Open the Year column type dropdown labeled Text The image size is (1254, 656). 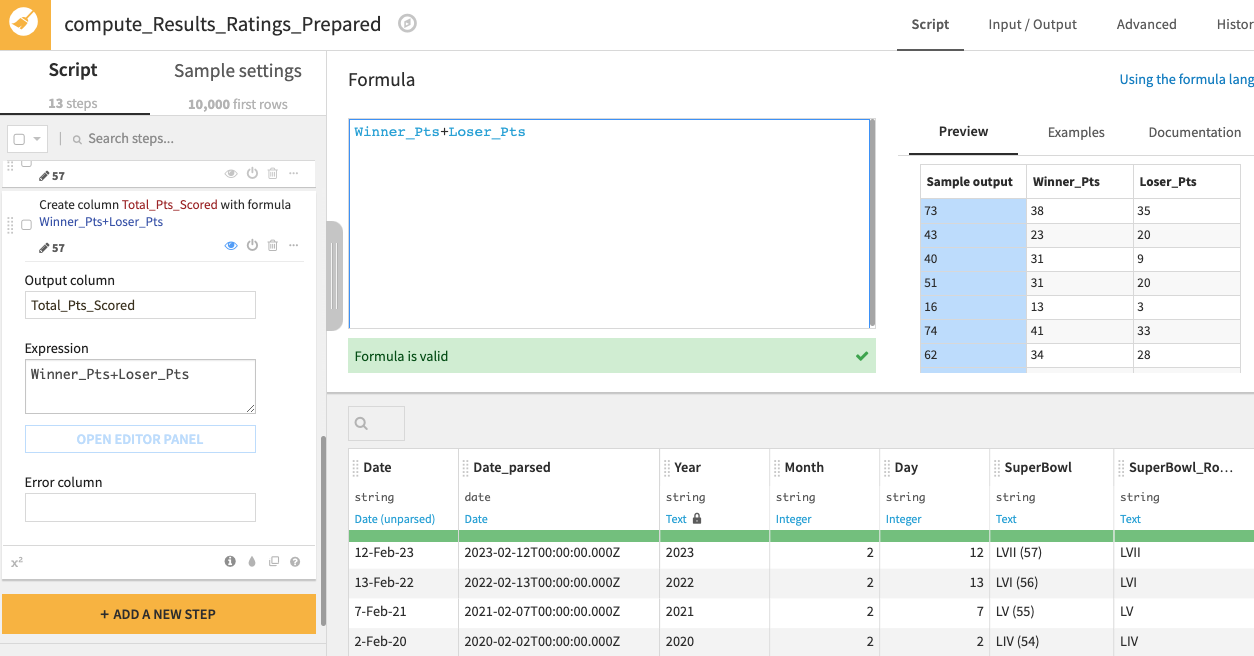click(x=677, y=519)
